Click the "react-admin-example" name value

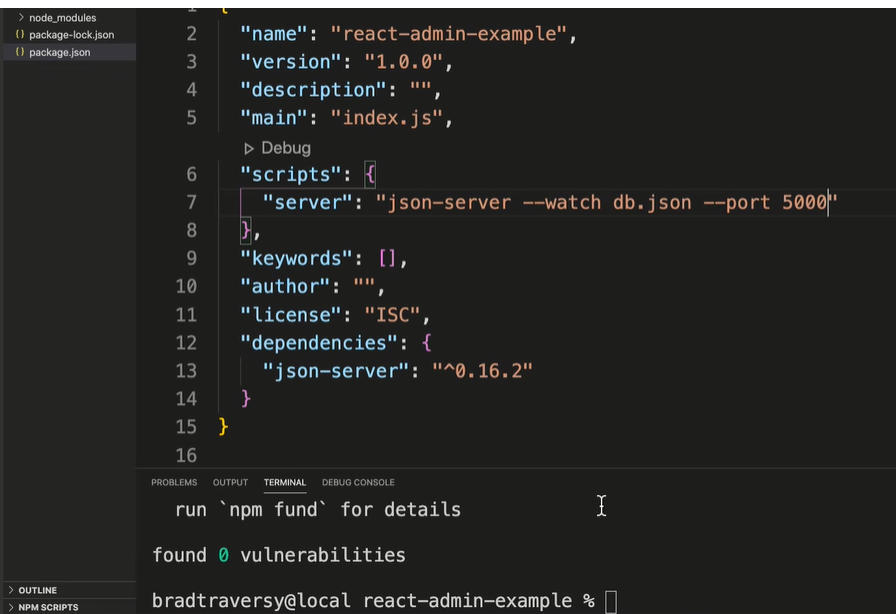(449, 34)
